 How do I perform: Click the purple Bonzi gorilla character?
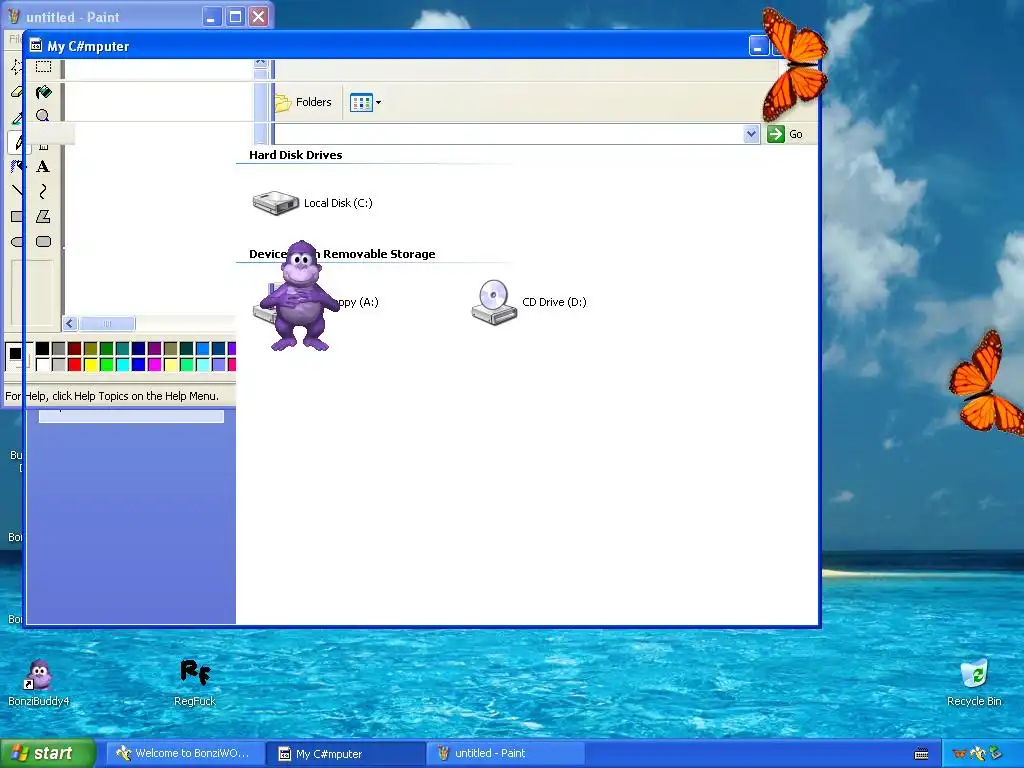[300, 295]
